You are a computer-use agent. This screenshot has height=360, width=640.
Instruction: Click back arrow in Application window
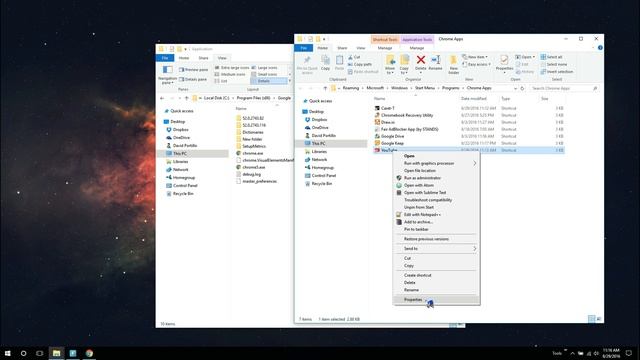click(162, 98)
